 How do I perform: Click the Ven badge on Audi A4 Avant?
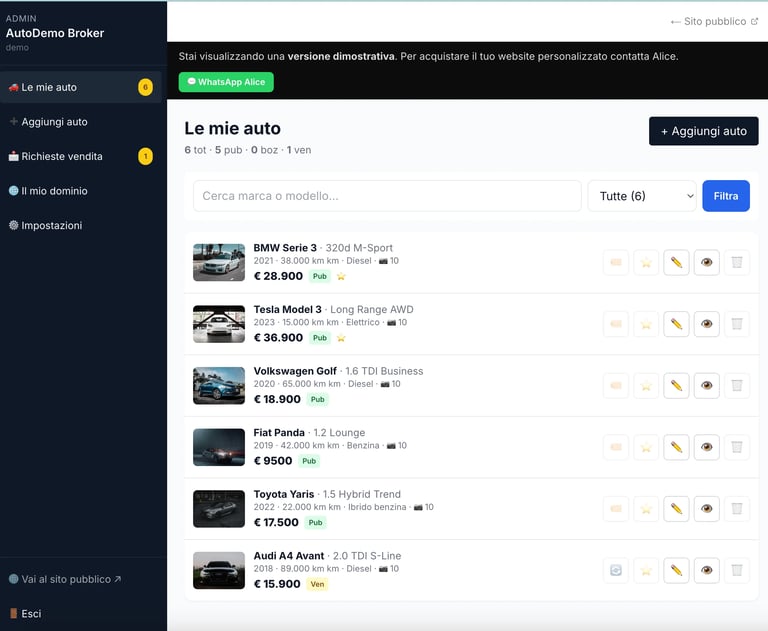click(x=317, y=584)
